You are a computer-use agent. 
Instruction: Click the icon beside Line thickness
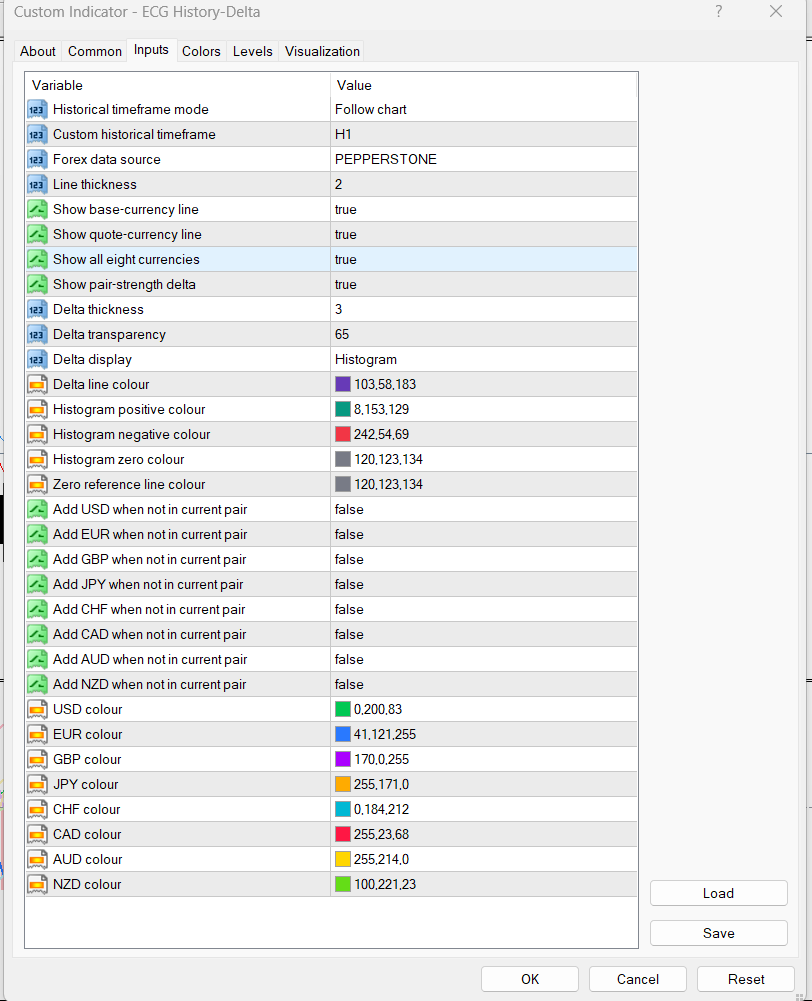[37, 184]
